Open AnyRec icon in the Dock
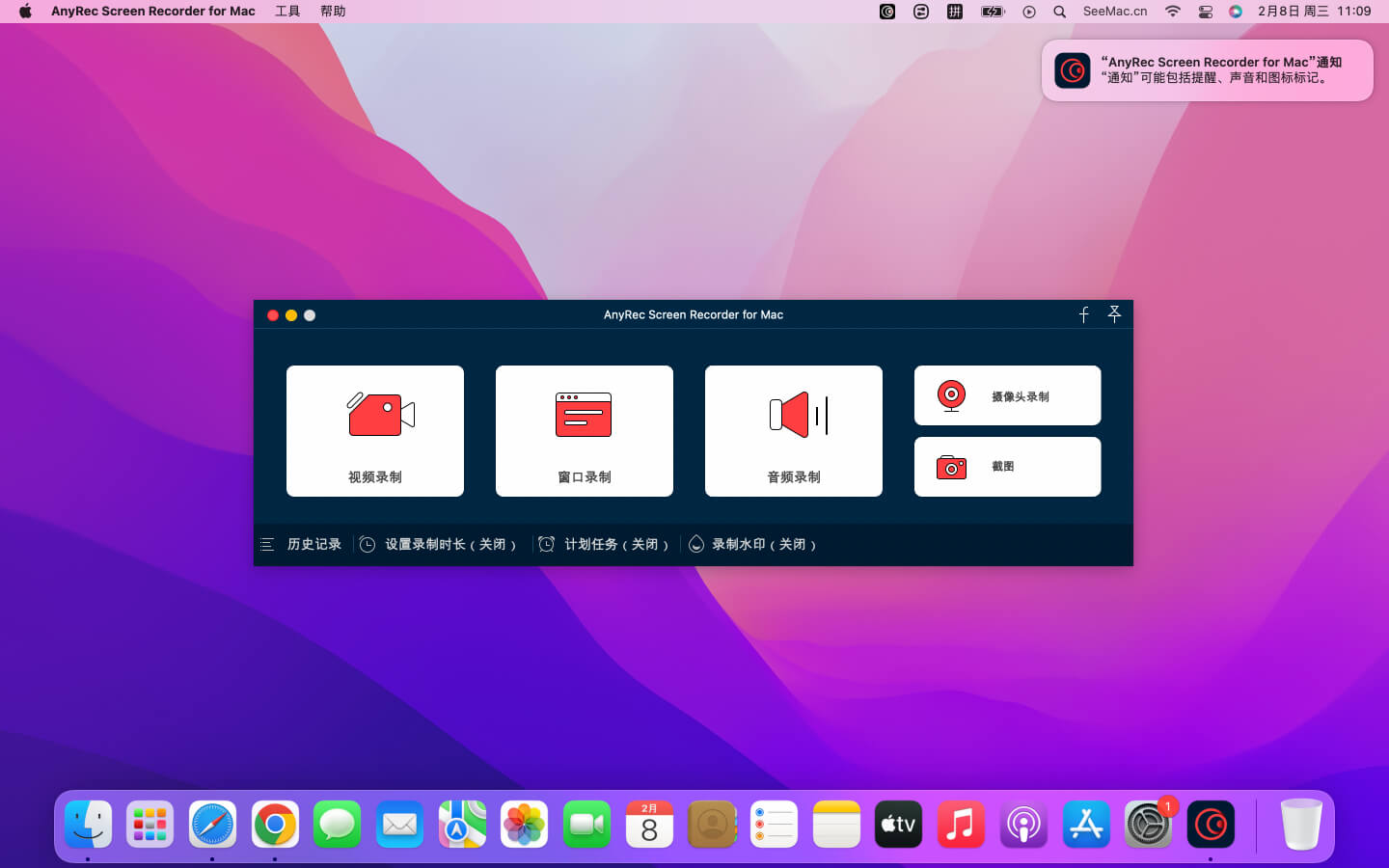This screenshot has height=868, width=1389. point(1210,825)
